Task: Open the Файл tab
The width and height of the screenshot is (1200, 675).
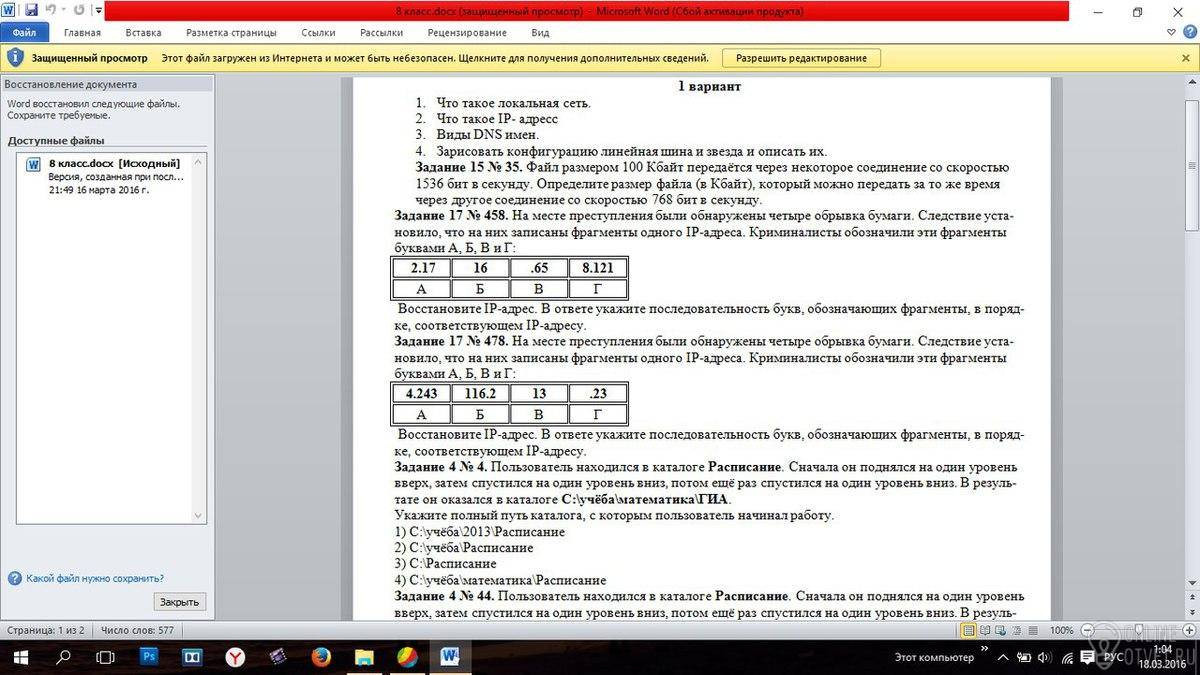Action: coord(24,32)
